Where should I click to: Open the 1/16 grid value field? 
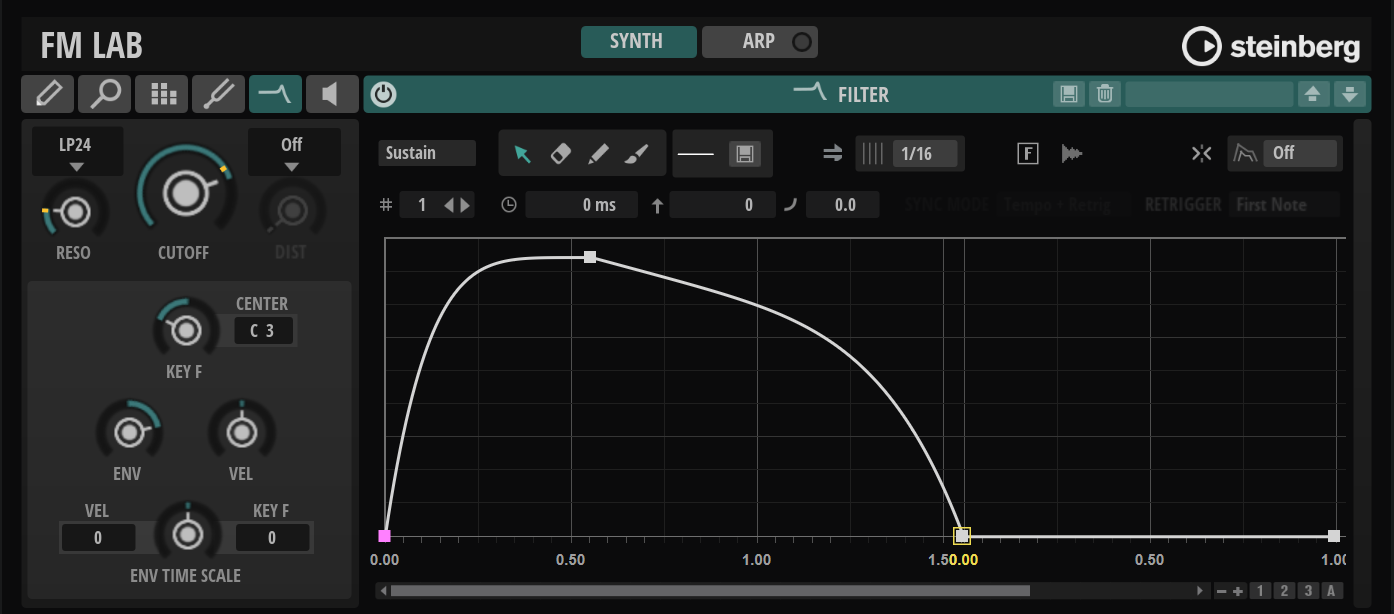coord(925,153)
